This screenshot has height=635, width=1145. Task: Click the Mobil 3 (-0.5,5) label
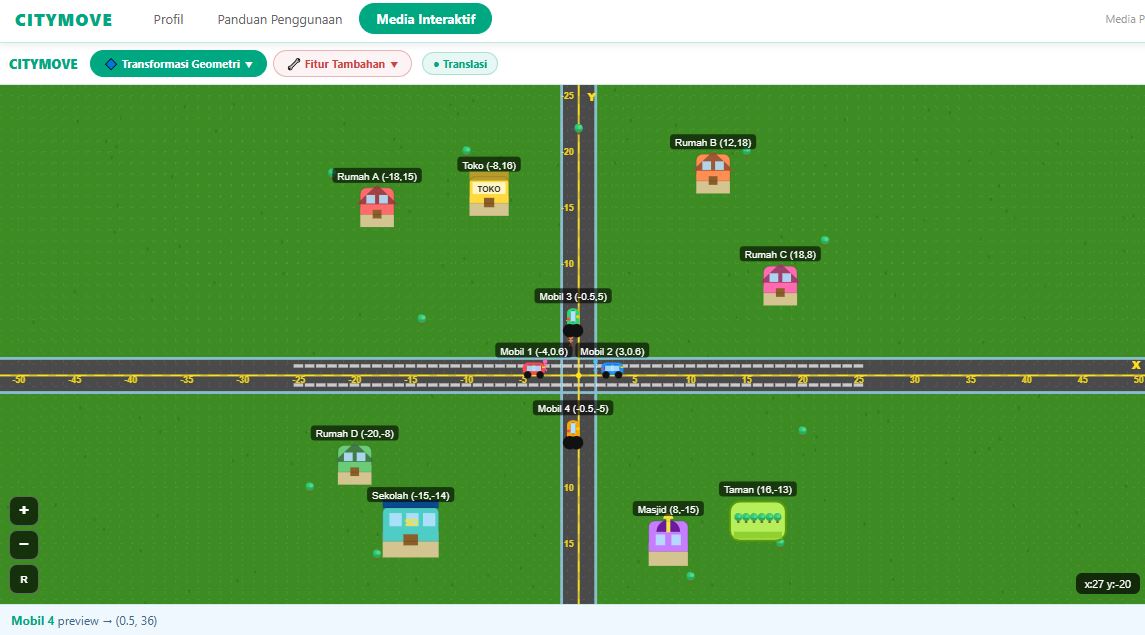click(x=573, y=296)
